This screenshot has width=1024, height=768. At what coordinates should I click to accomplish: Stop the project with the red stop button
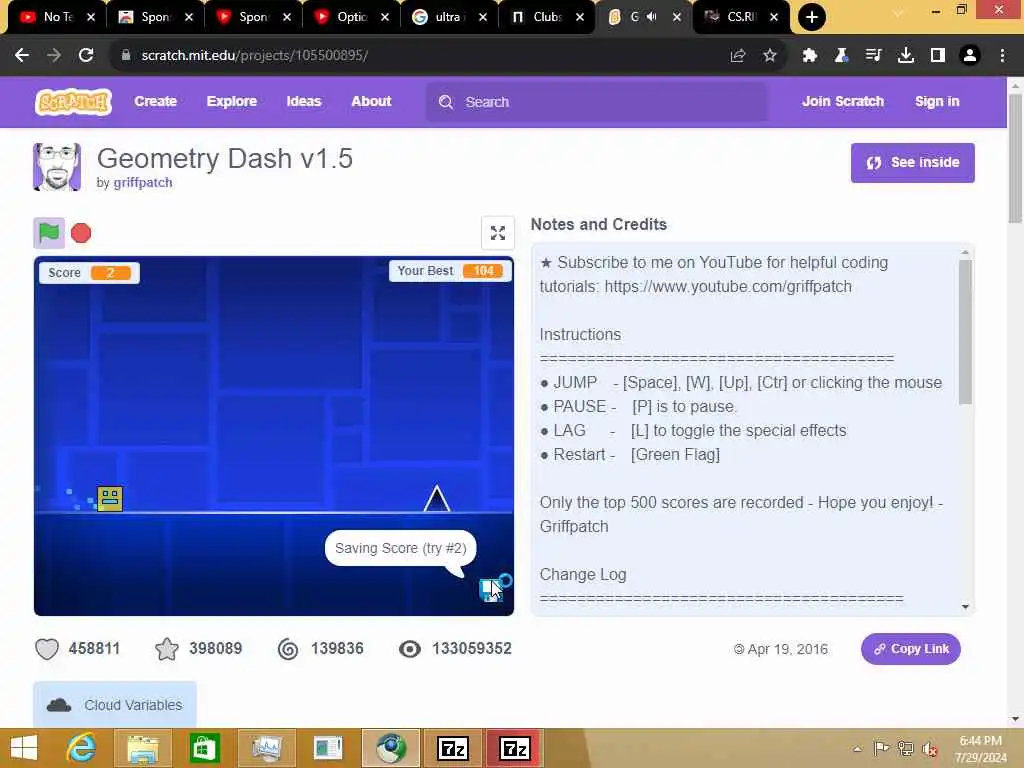[81, 233]
